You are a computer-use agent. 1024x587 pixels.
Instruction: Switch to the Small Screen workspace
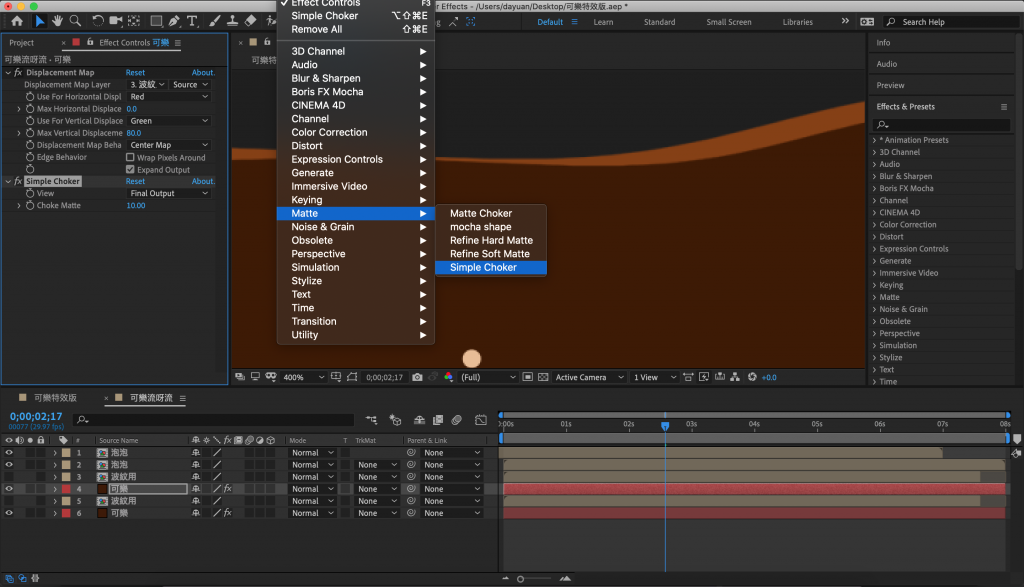tap(729, 22)
